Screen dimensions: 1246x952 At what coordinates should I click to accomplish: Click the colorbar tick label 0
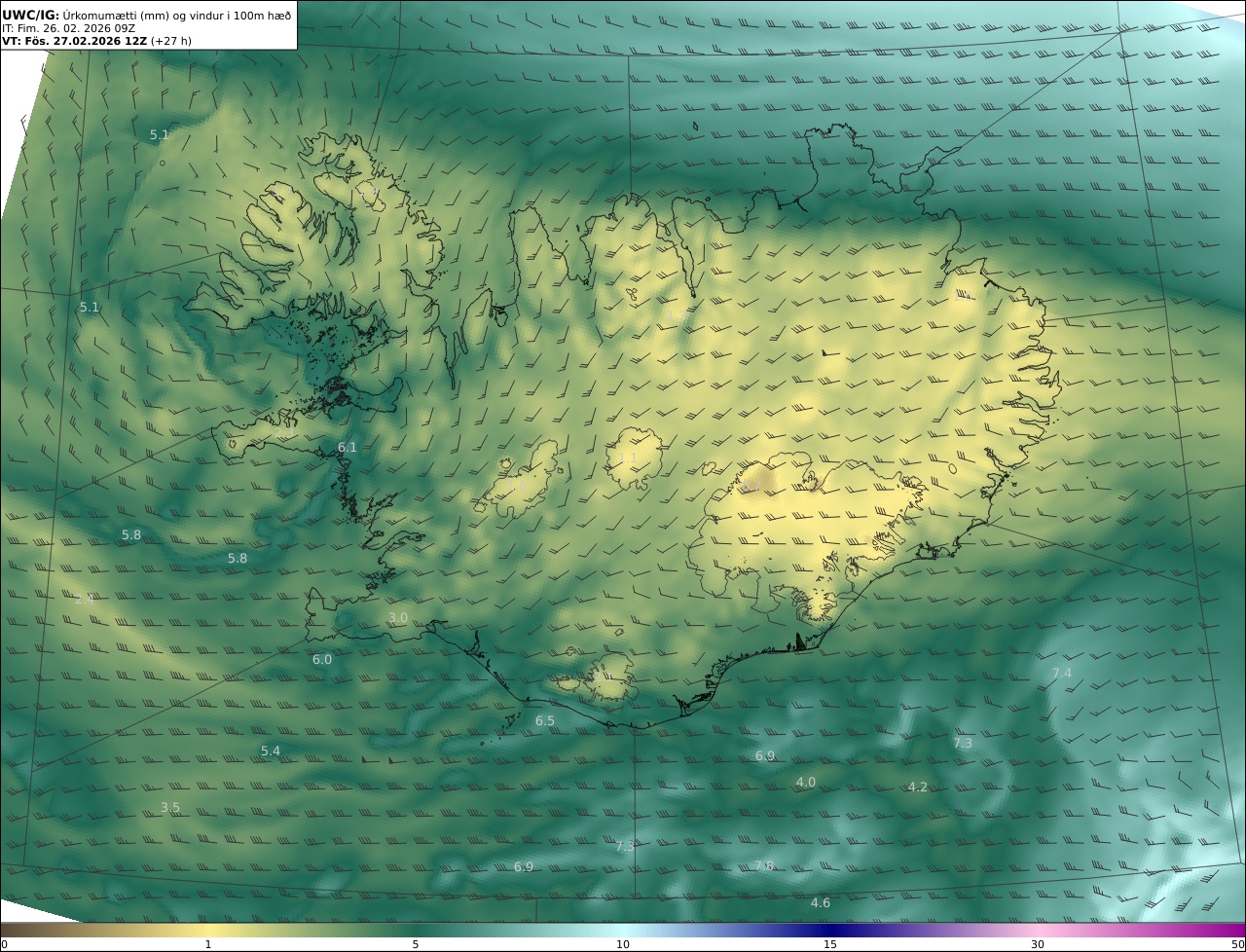click(4, 944)
